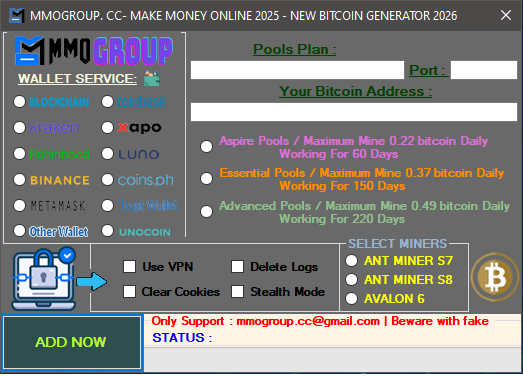Choose the Other Wallet option
This screenshot has height=376, width=523.
[19, 231]
